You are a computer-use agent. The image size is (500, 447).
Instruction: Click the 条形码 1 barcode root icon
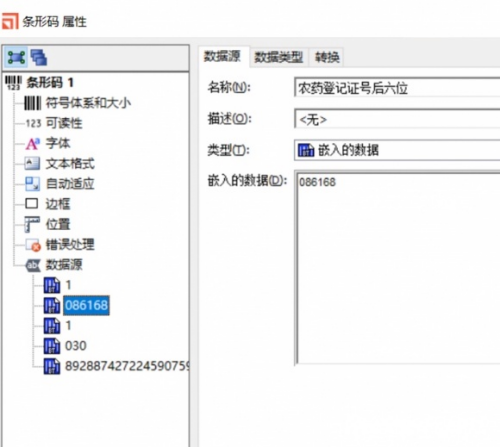click(13, 83)
